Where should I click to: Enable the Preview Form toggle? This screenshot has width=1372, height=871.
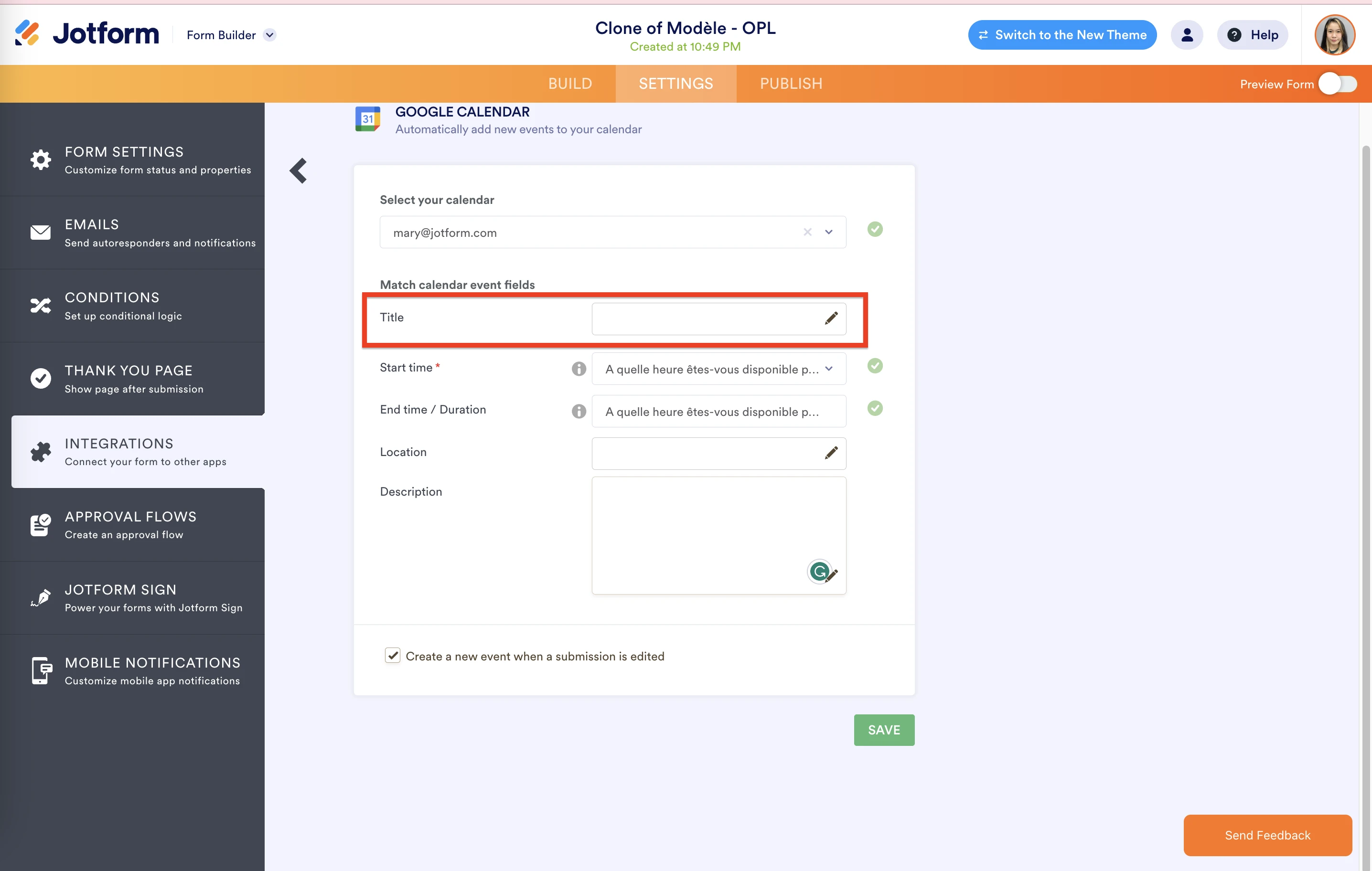click(1337, 84)
